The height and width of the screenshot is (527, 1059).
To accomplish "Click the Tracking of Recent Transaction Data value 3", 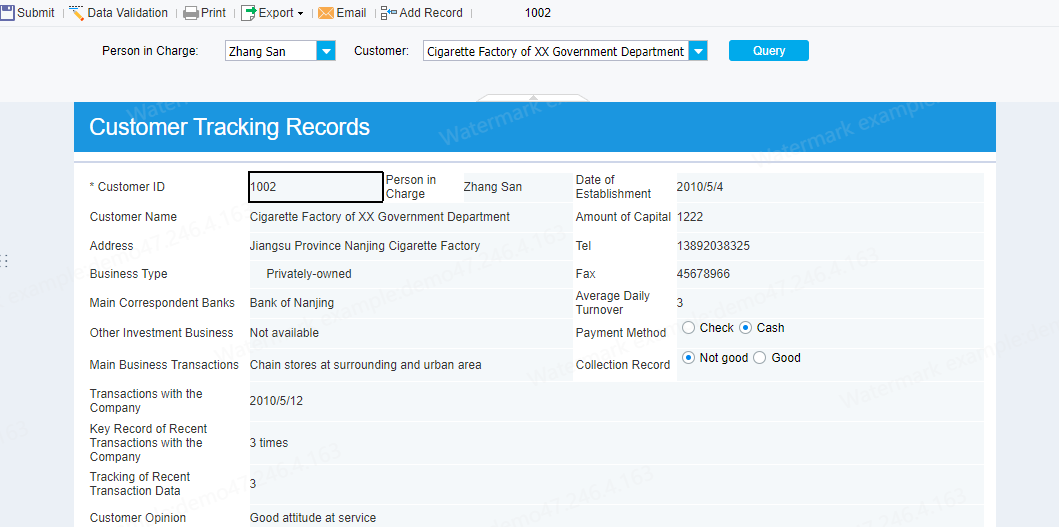I will pos(253,484).
